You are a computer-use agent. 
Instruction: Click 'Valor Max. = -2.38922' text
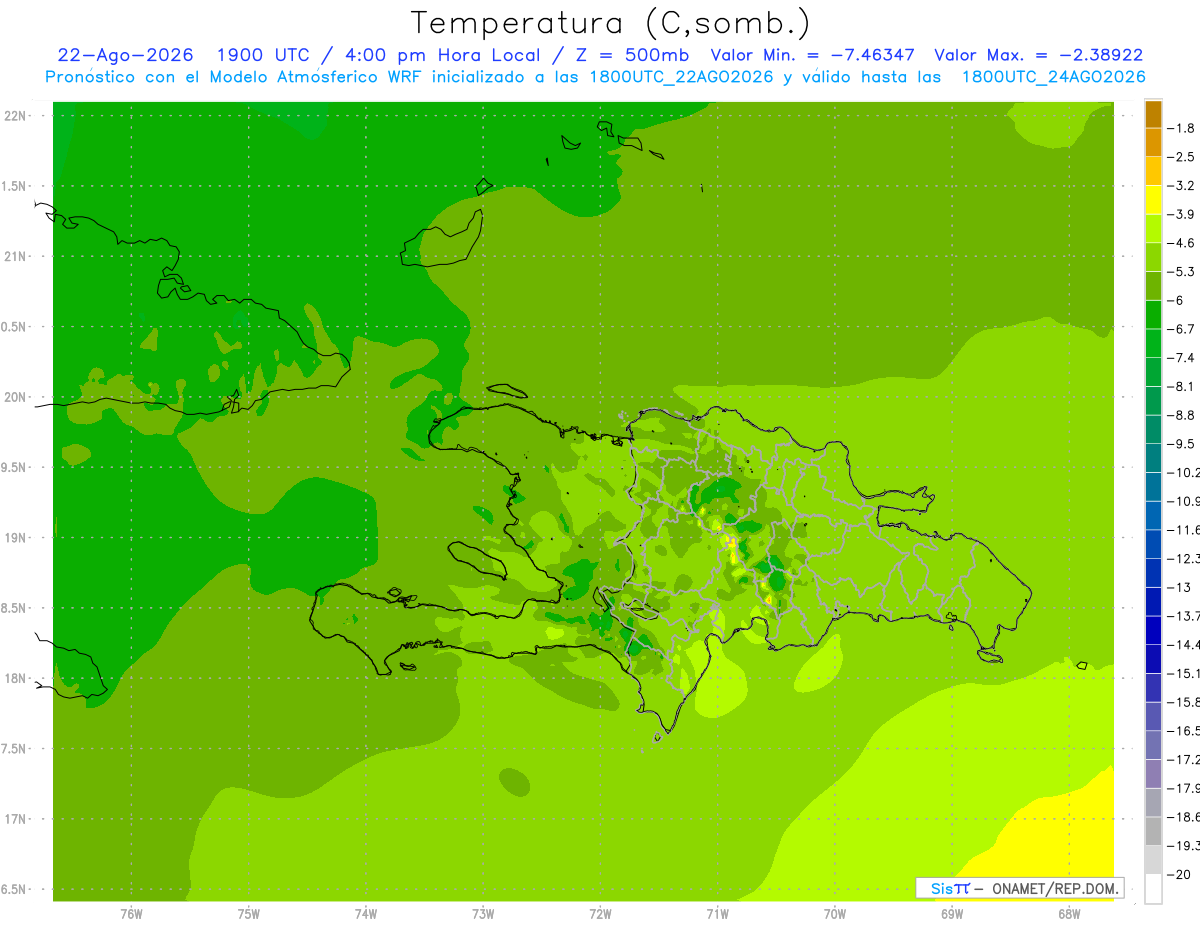1038,55
